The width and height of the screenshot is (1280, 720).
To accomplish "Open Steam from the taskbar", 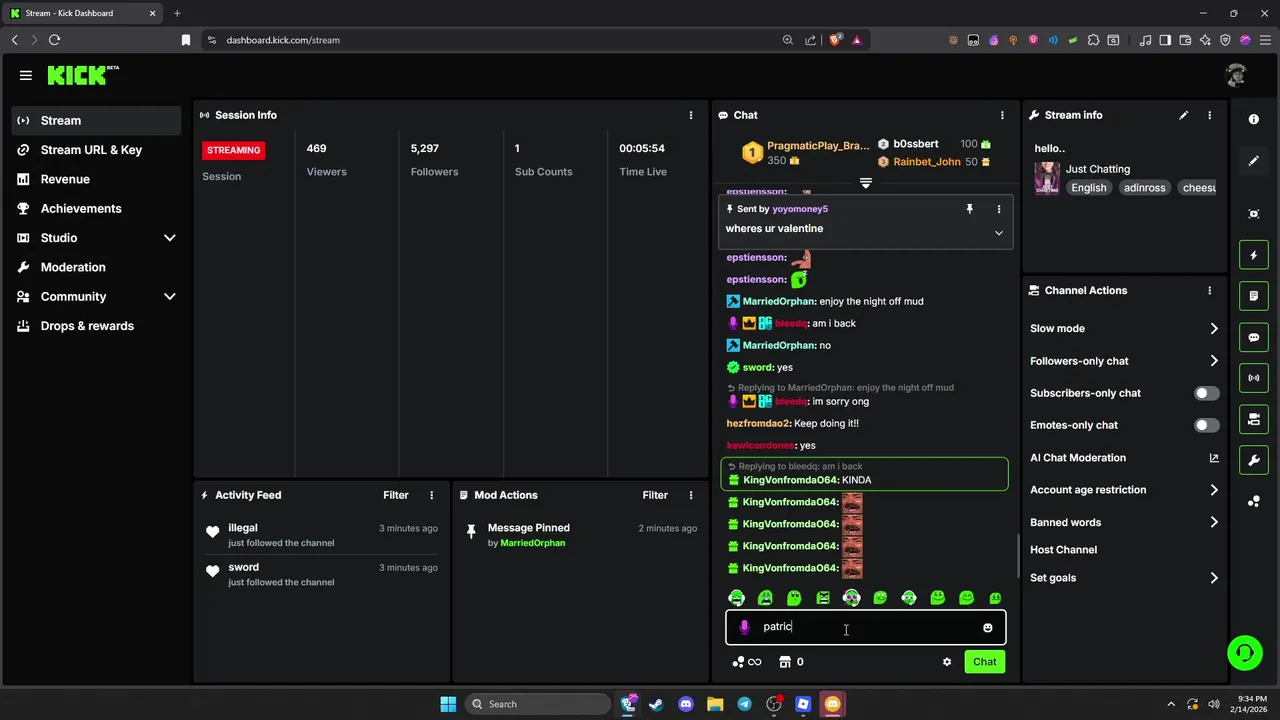I will pos(656,704).
